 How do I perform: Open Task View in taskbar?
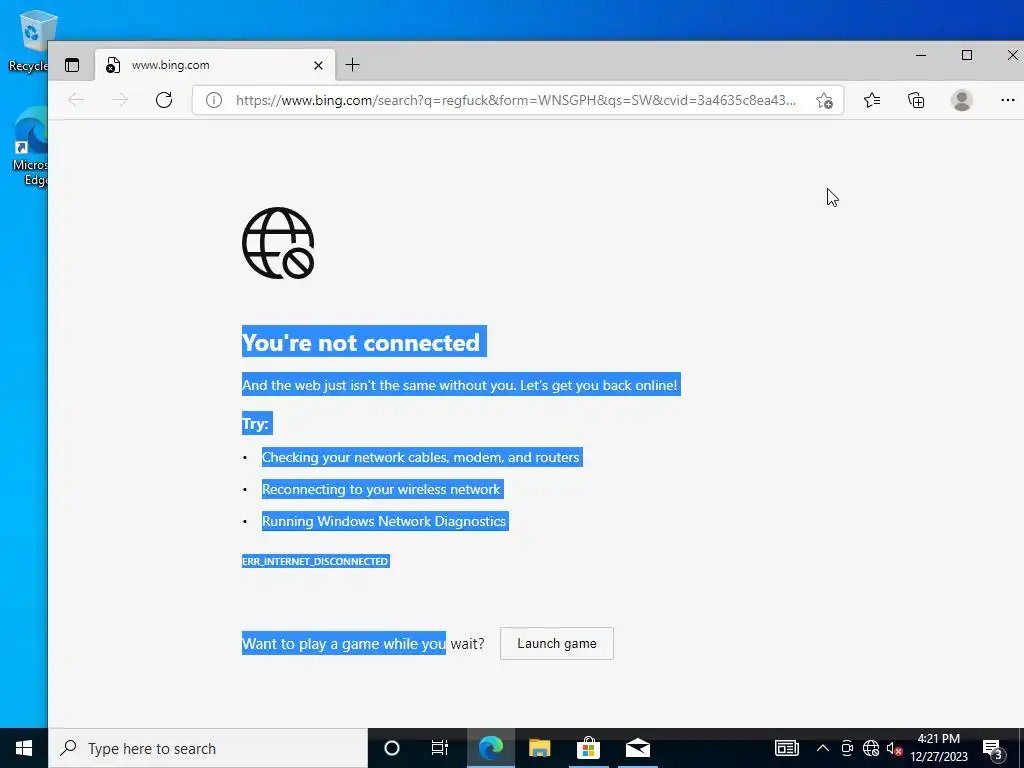(440, 748)
